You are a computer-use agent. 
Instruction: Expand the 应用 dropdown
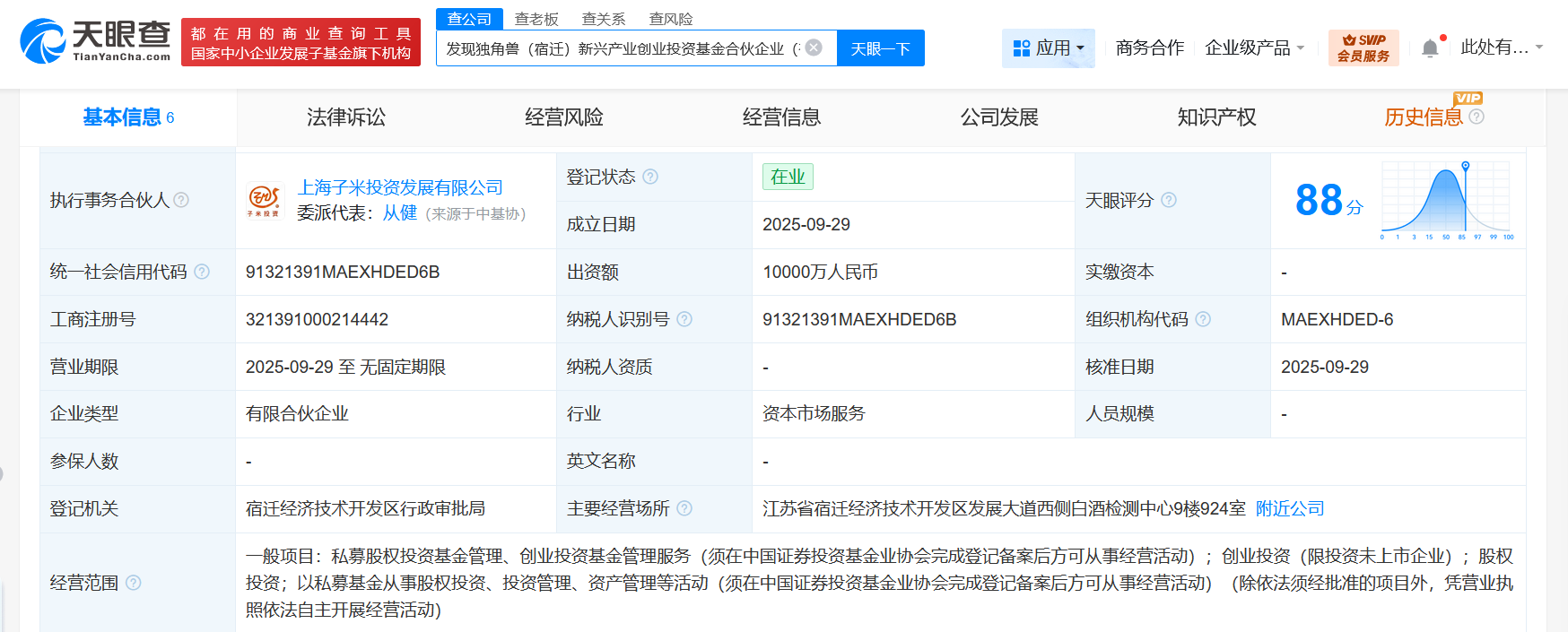(x=1048, y=48)
